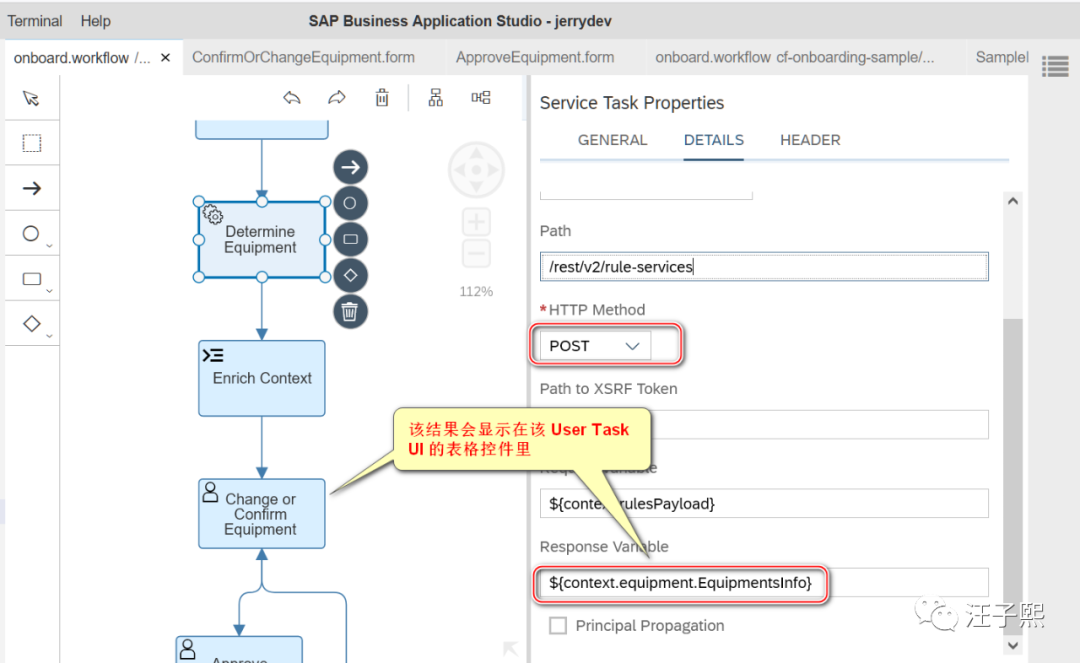This screenshot has width=1080, height=663.
Task: Open the ConfirmOrChangeEquipment.form tab
Action: point(303,57)
